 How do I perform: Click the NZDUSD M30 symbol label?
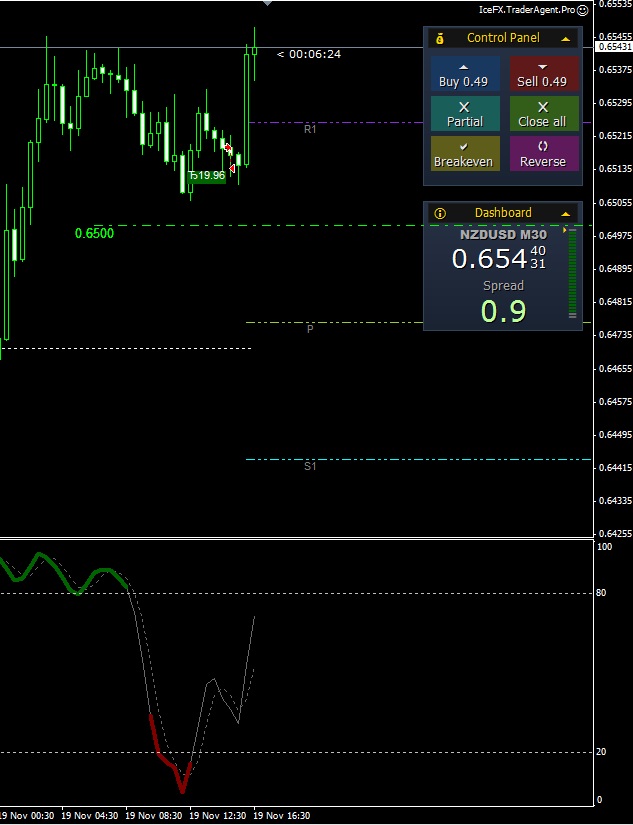tap(503, 235)
